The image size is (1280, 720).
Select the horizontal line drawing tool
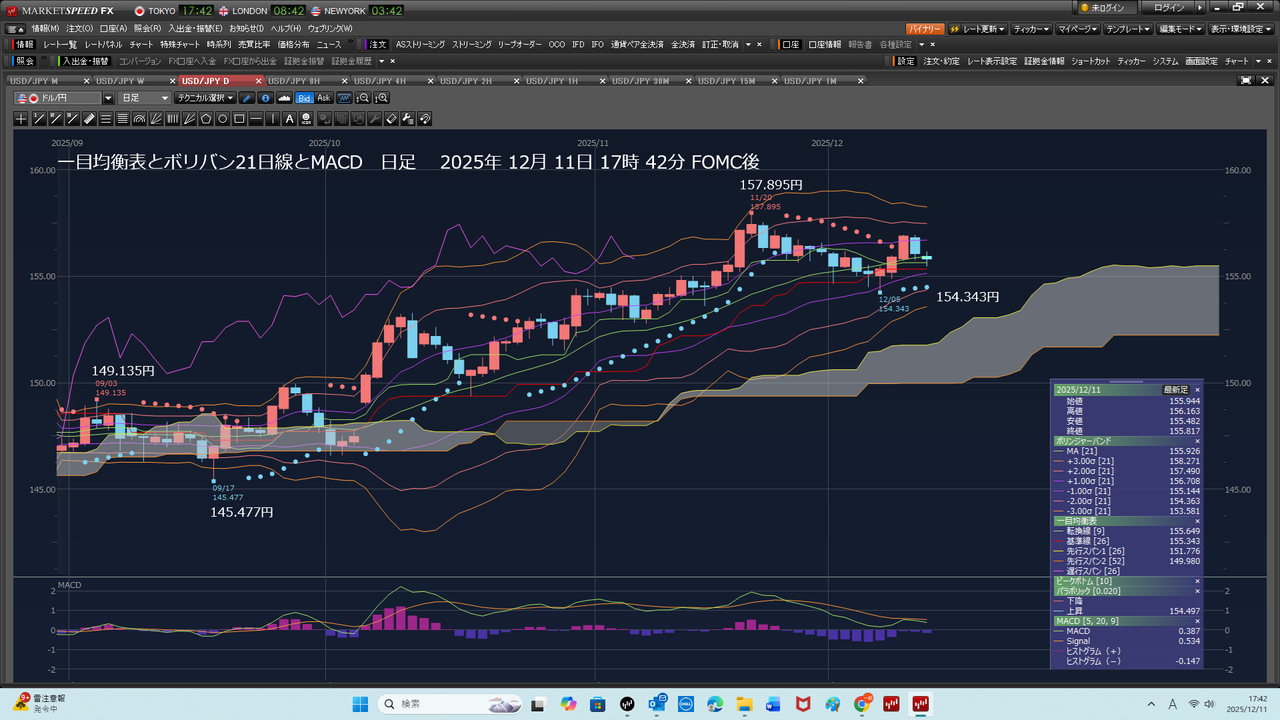coord(256,119)
